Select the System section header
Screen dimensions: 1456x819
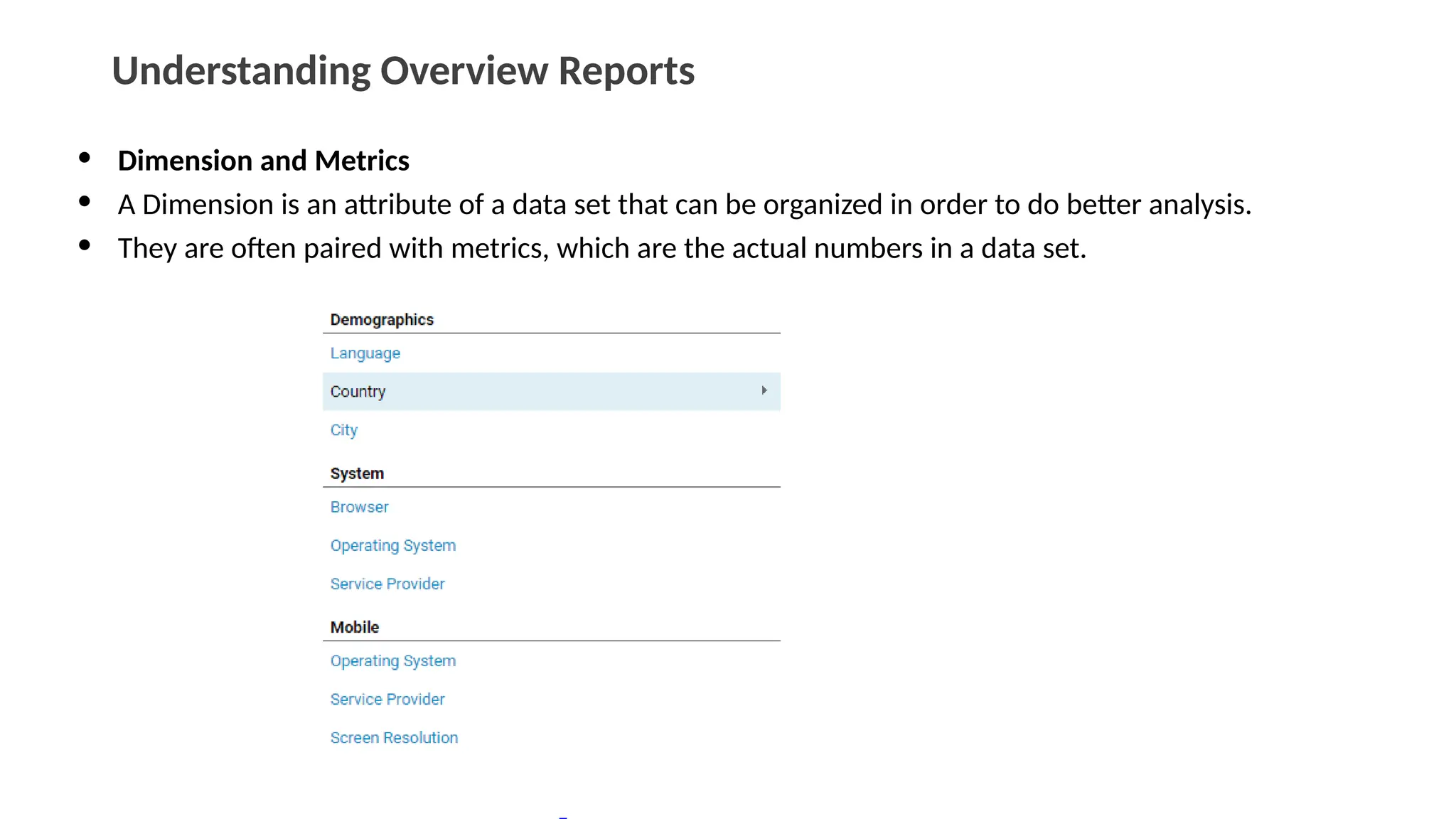(357, 473)
